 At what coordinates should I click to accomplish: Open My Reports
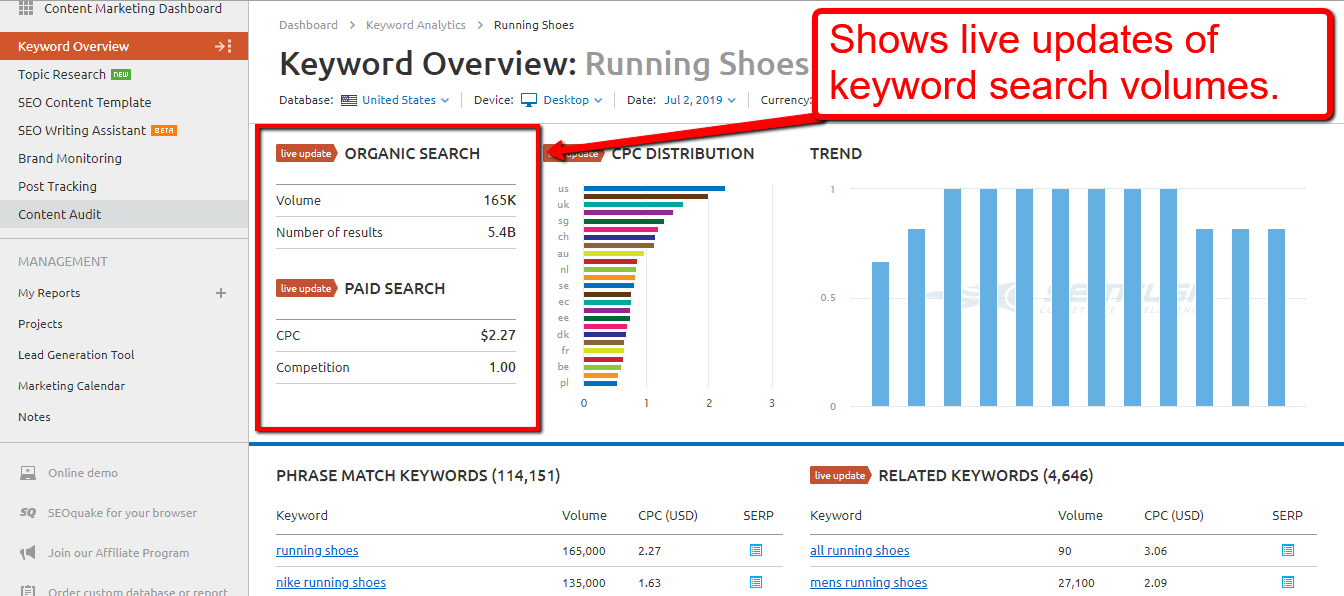(49, 293)
